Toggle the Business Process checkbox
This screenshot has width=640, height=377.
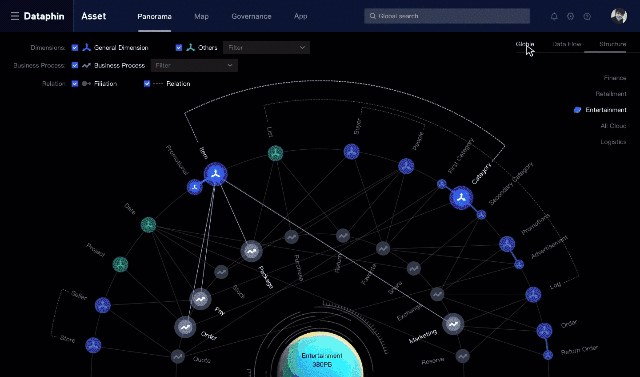coord(75,65)
